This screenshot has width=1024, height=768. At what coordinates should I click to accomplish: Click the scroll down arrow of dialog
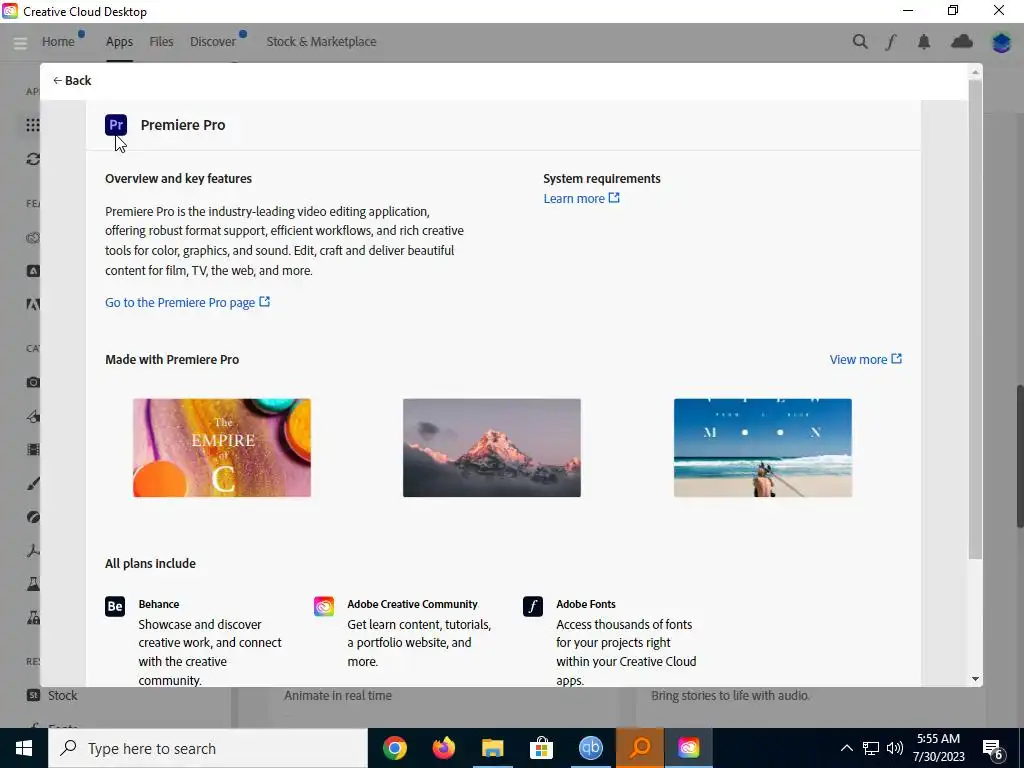976,679
